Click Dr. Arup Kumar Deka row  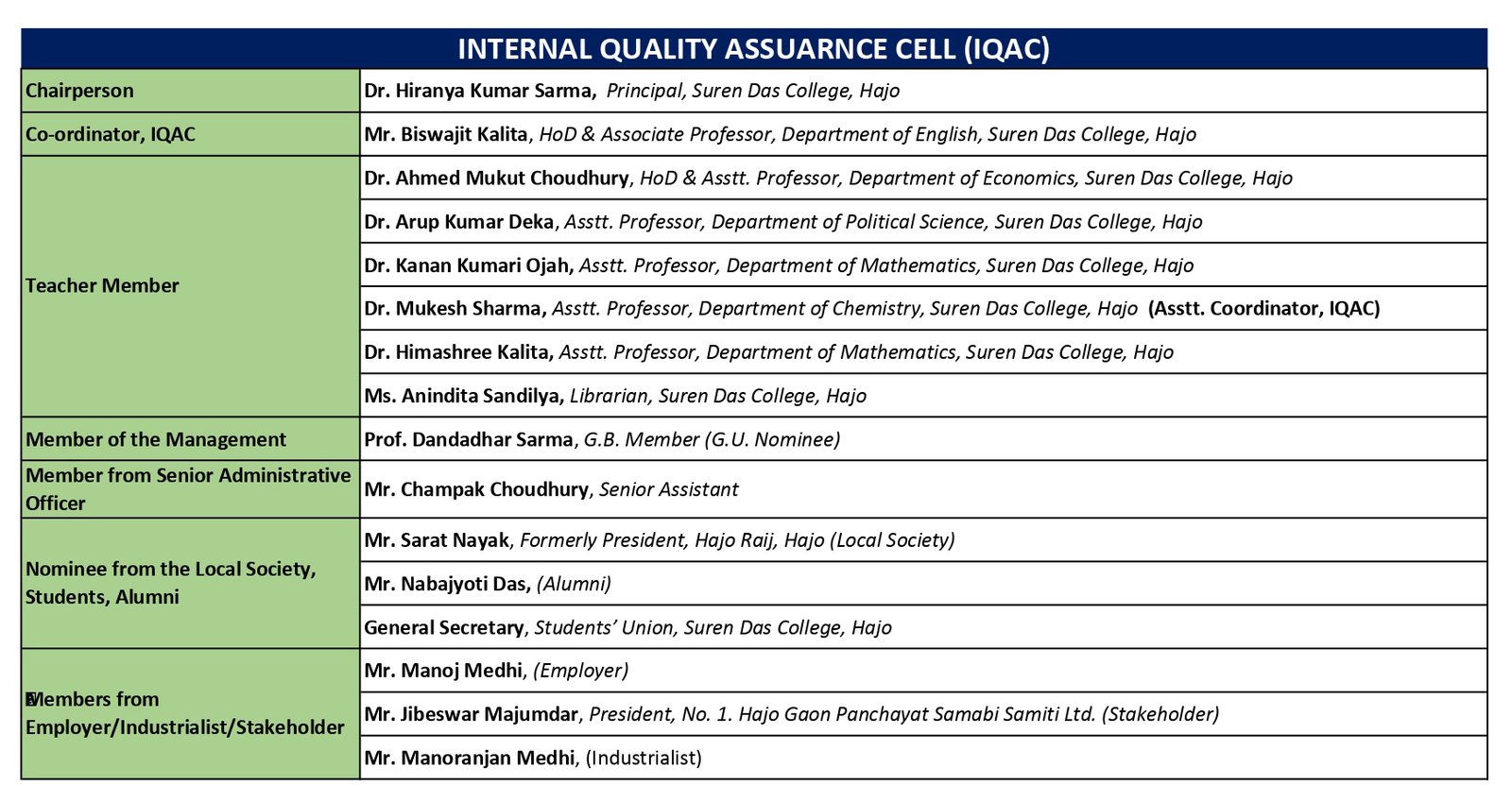[782, 222]
